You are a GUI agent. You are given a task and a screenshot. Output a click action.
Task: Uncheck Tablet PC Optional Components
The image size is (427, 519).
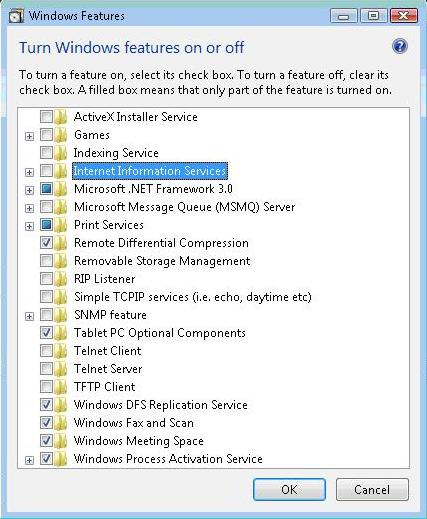pos(46,333)
